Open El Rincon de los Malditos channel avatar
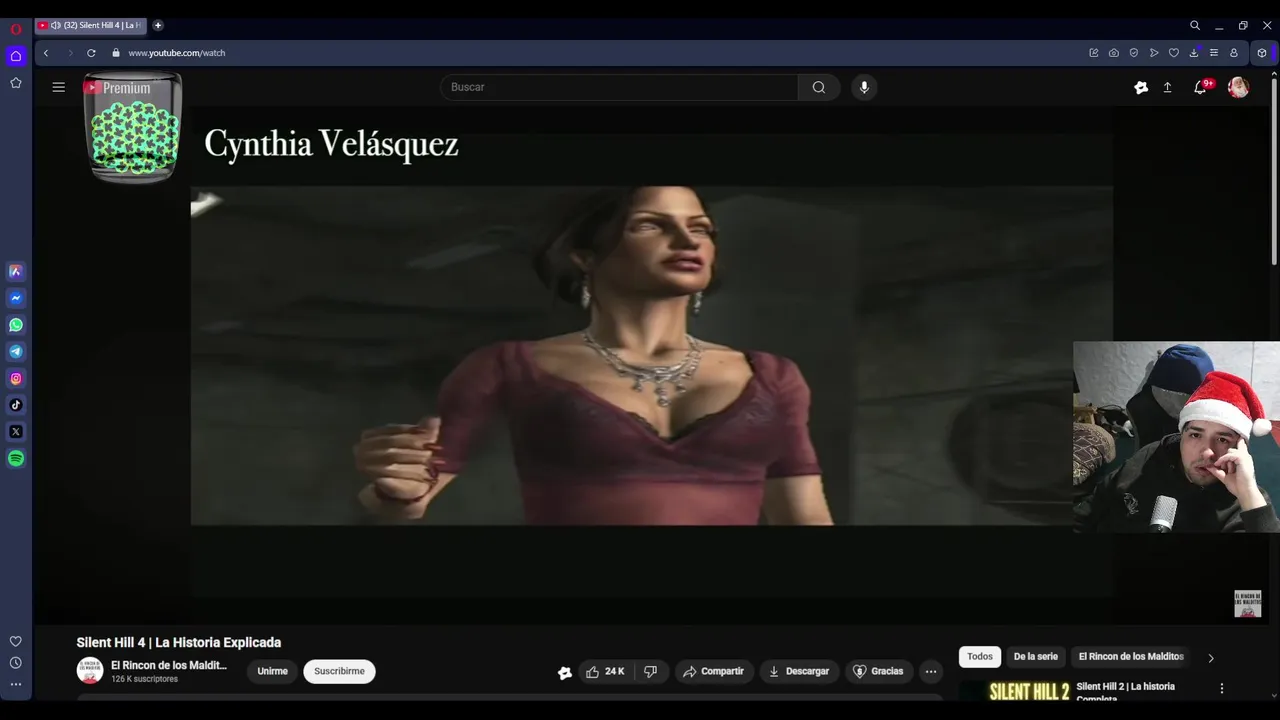This screenshot has height=720, width=1280. pyautogui.click(x=90, y=671)
